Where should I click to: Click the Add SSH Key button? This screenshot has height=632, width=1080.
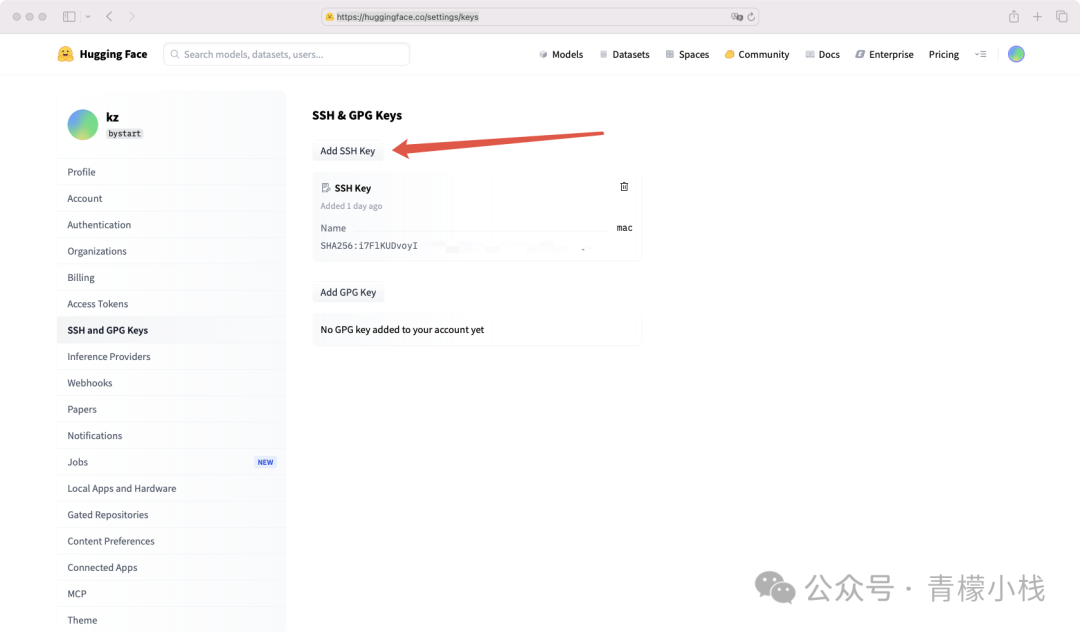pos(347,151)
